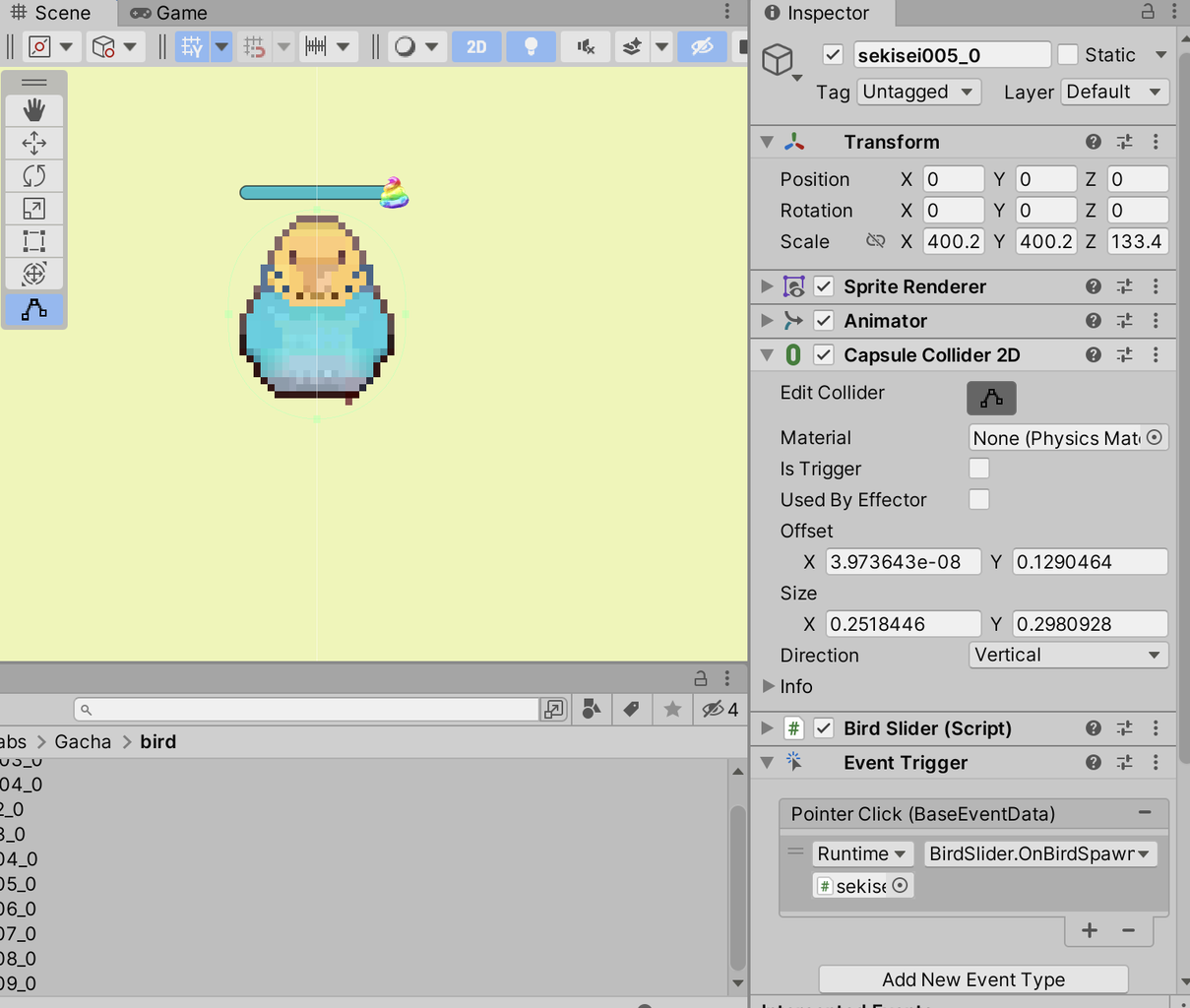
Task: Open the Gacha breadcrumb folder
Action: click(x=83, y=741)
